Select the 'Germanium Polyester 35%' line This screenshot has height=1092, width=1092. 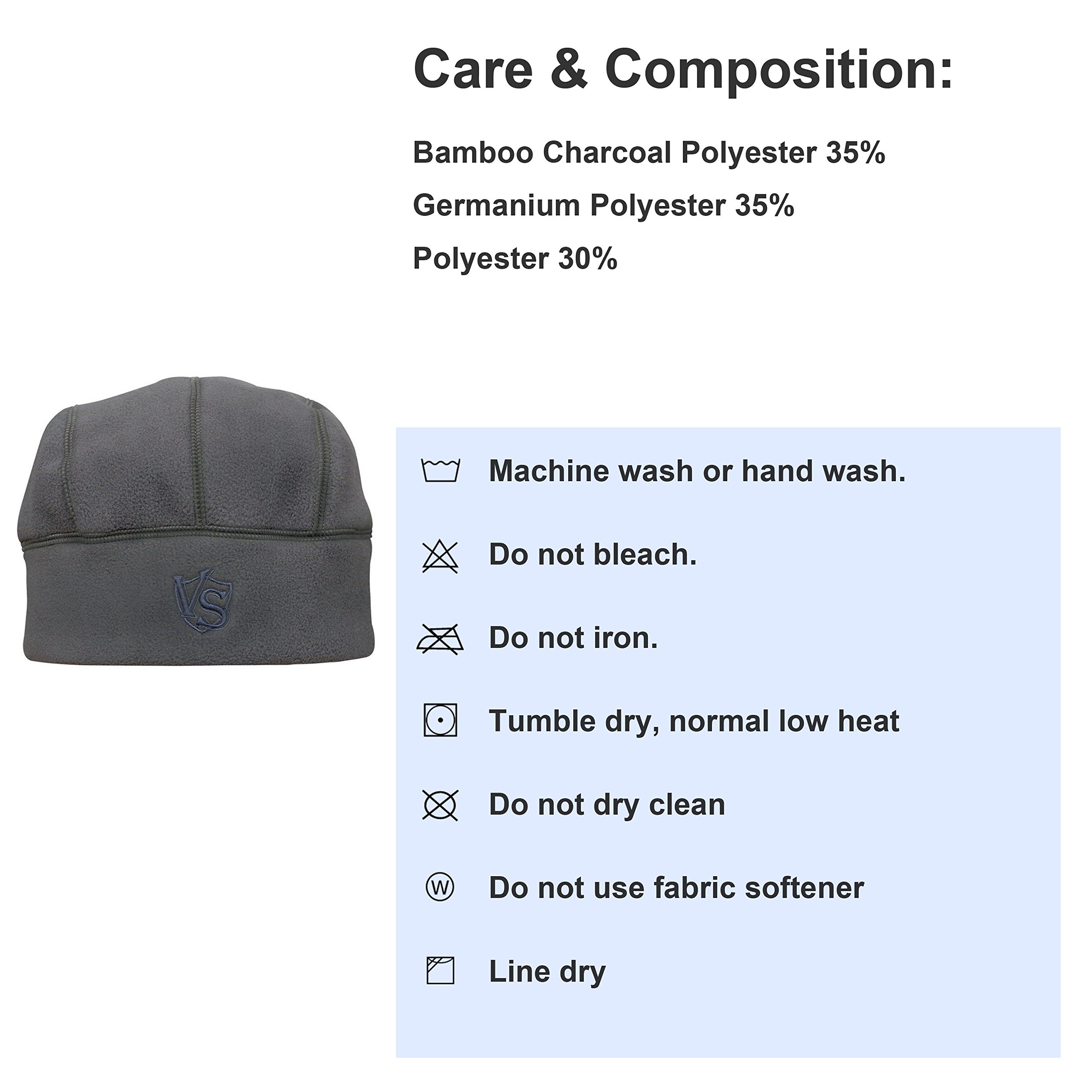coord(603,205)
